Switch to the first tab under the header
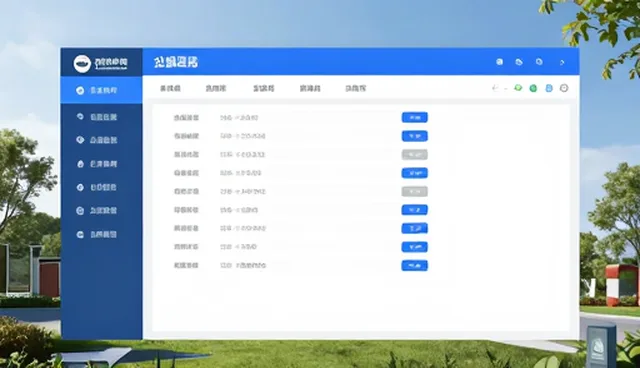 point(170,88)
